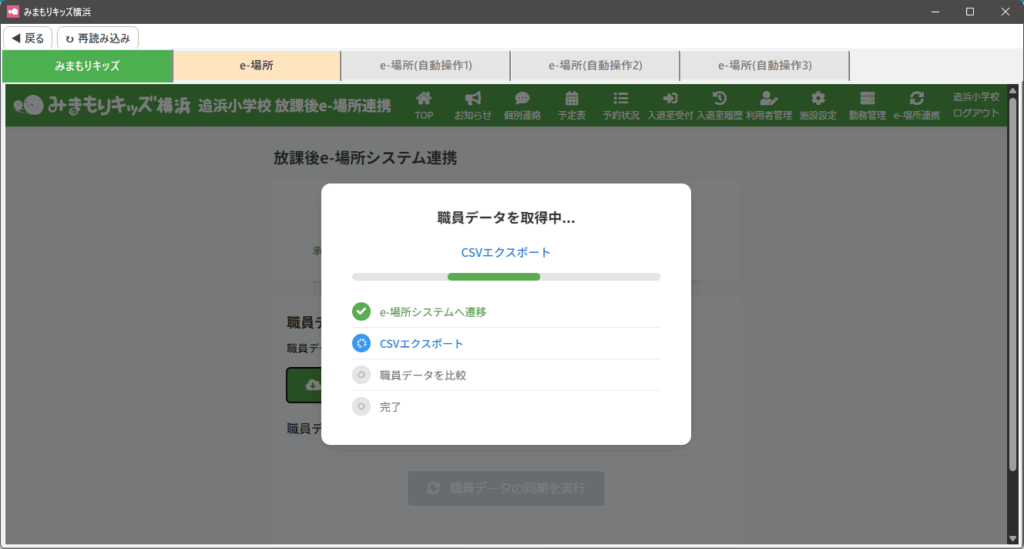Switch to the e-場所 tab
The height and width of the screenshot is (549, 1024).
[x=256, y=66]
